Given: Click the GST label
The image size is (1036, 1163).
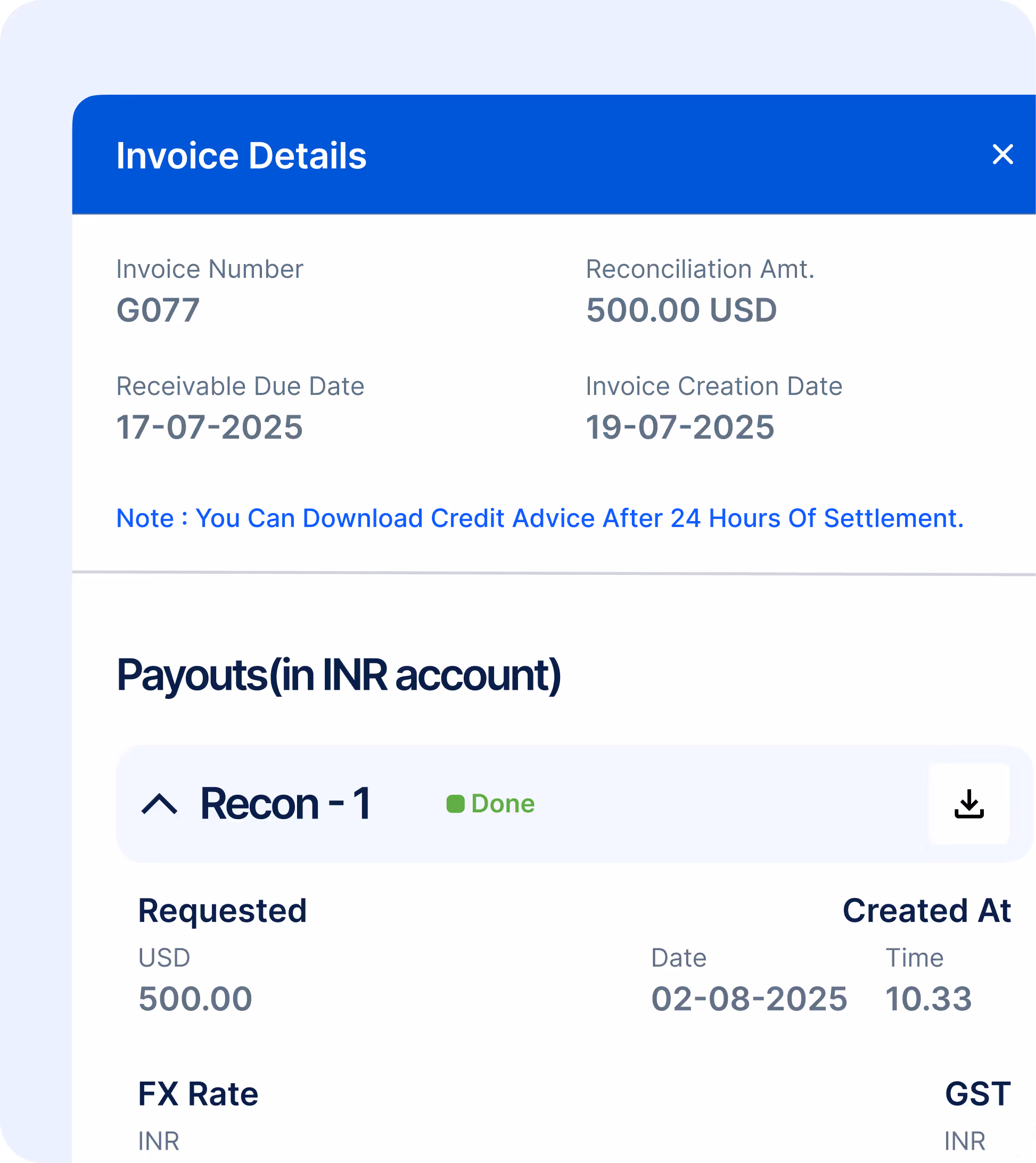Looking at the screenshot, I should (978, 1094).
